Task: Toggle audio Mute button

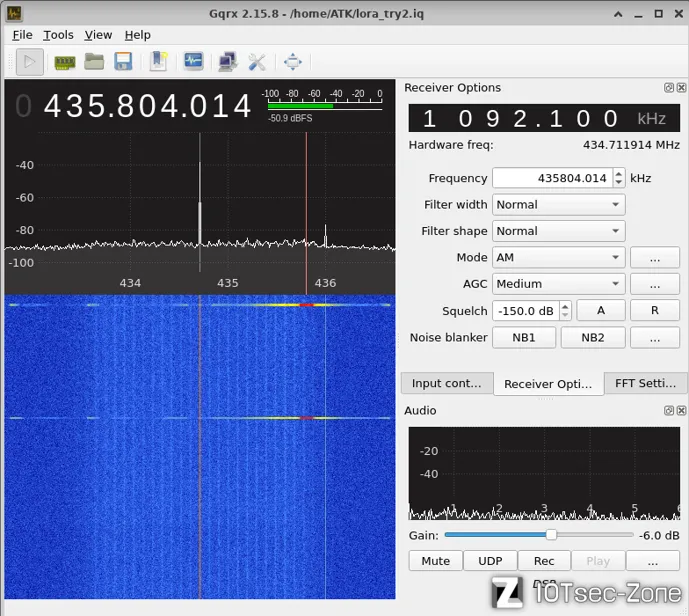Action: coord(435,561)
